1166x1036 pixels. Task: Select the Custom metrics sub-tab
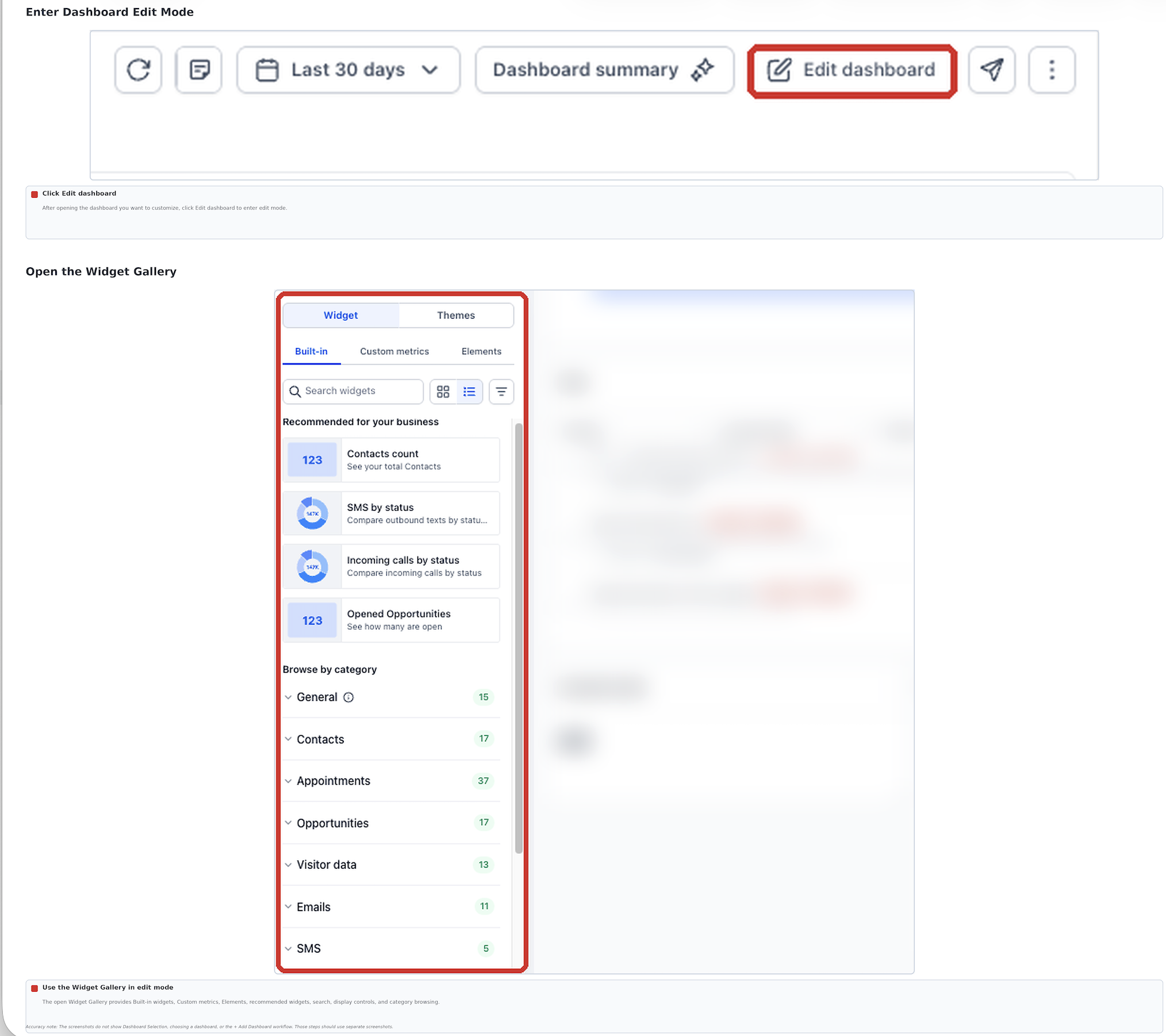[394, 351]
